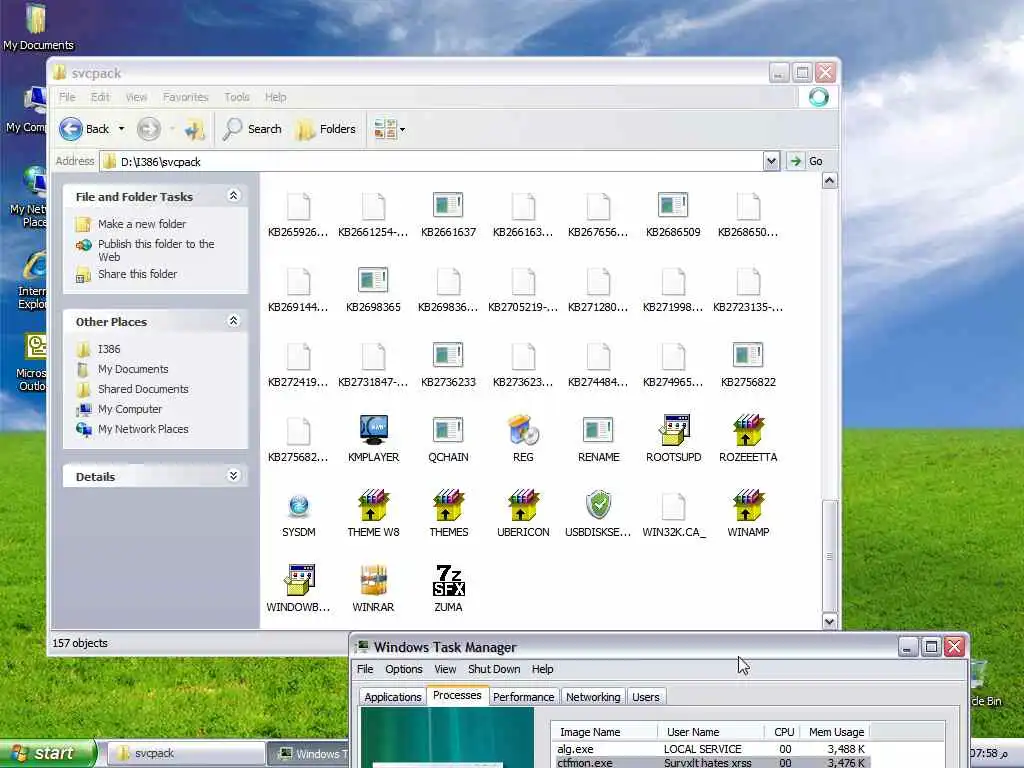Select the ROOTSUPD file icon

coord(674,430)
